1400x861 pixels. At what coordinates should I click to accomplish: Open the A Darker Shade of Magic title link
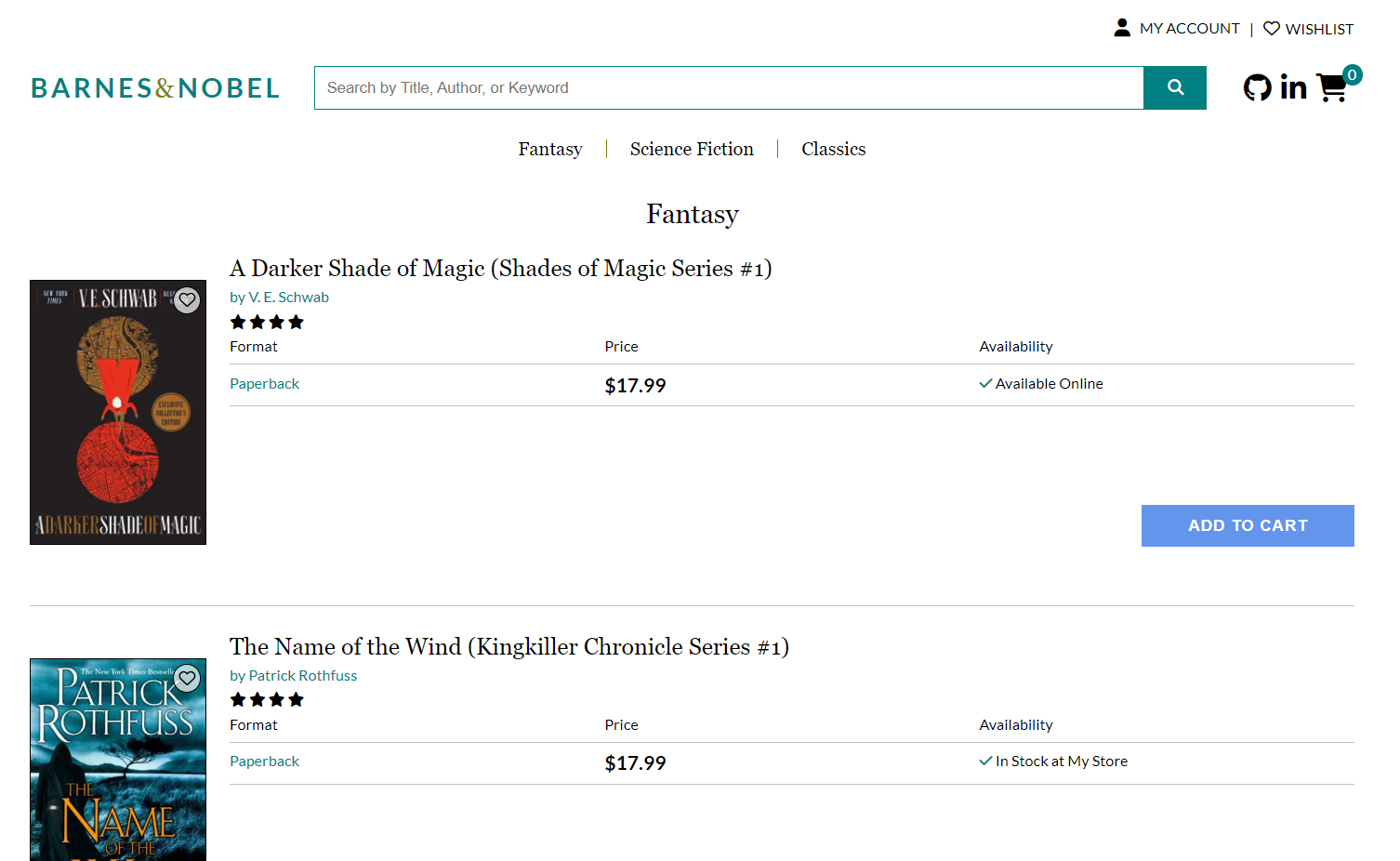tap(500, 269)
